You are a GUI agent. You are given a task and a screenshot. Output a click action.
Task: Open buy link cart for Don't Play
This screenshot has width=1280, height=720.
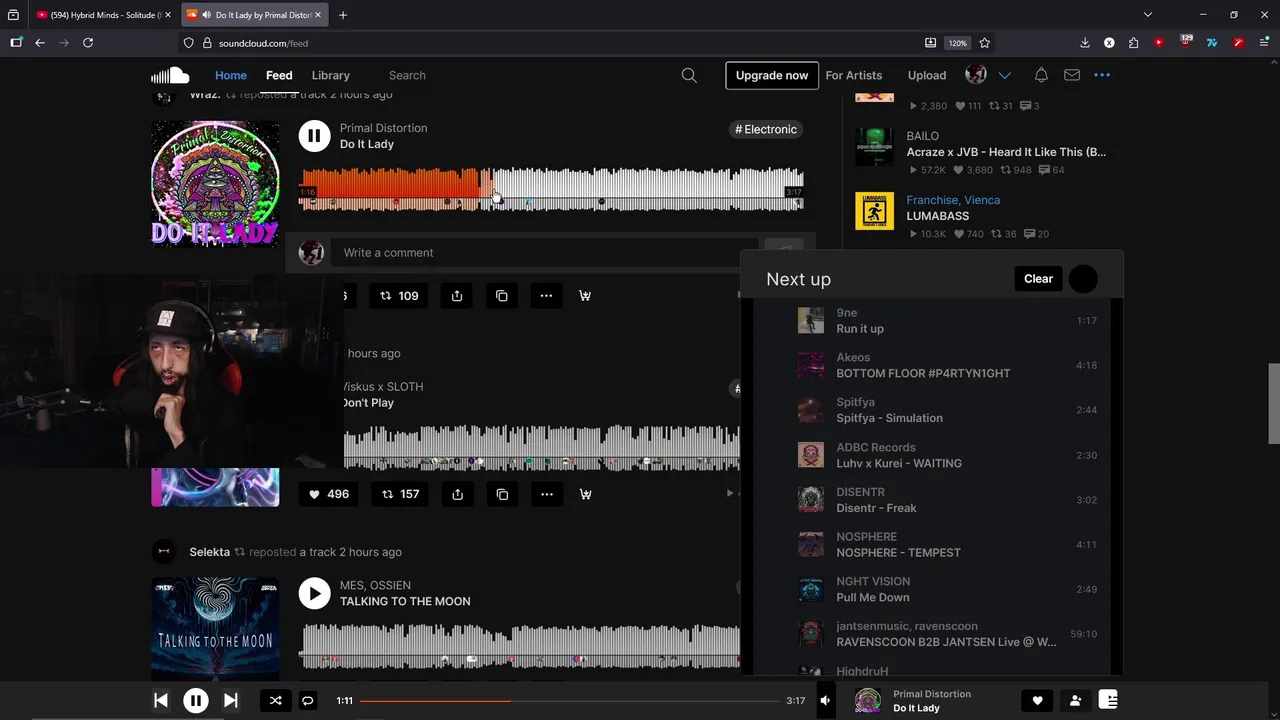[585, 494]
